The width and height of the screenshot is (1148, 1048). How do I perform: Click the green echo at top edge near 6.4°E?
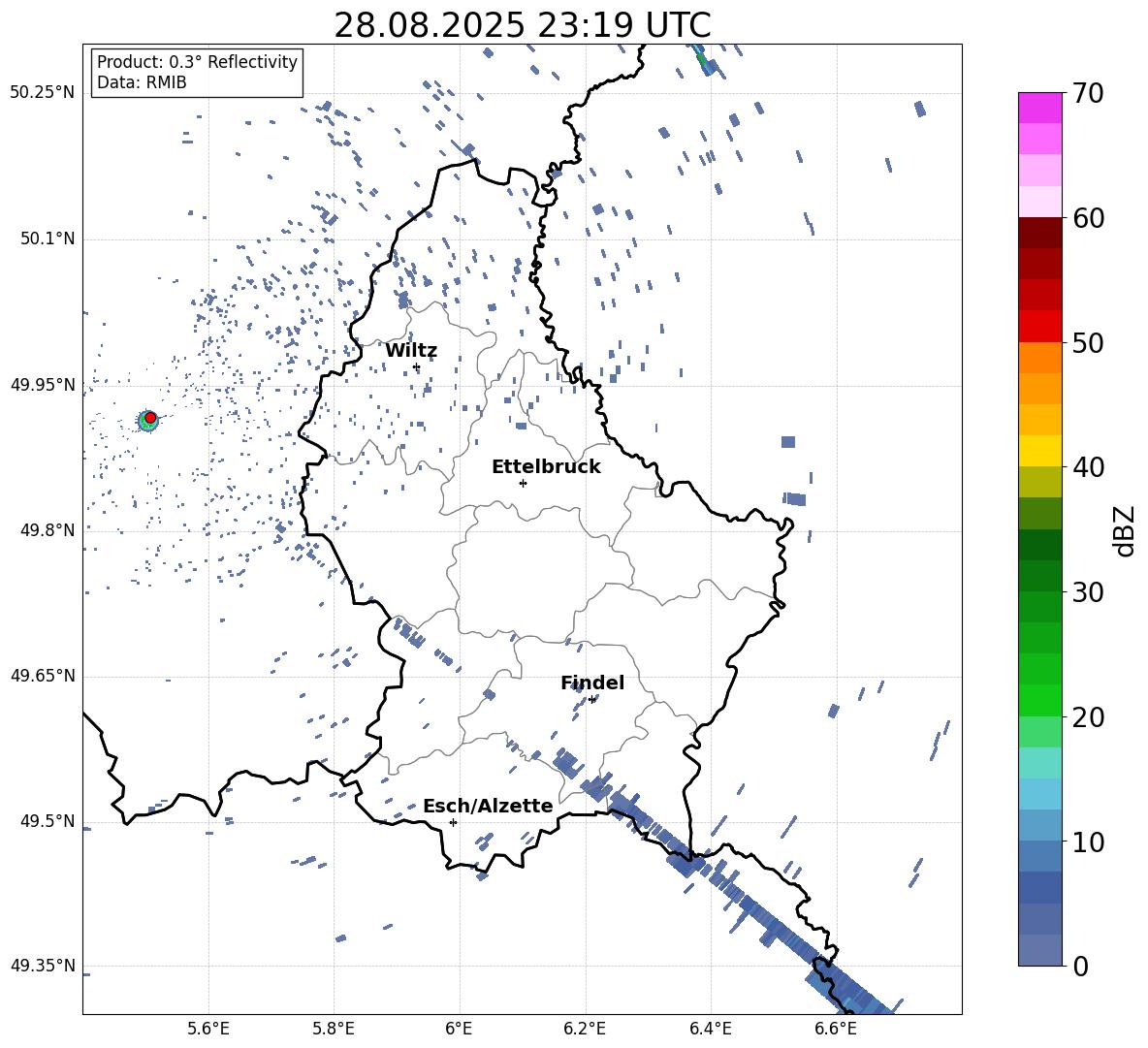[701, 57]
